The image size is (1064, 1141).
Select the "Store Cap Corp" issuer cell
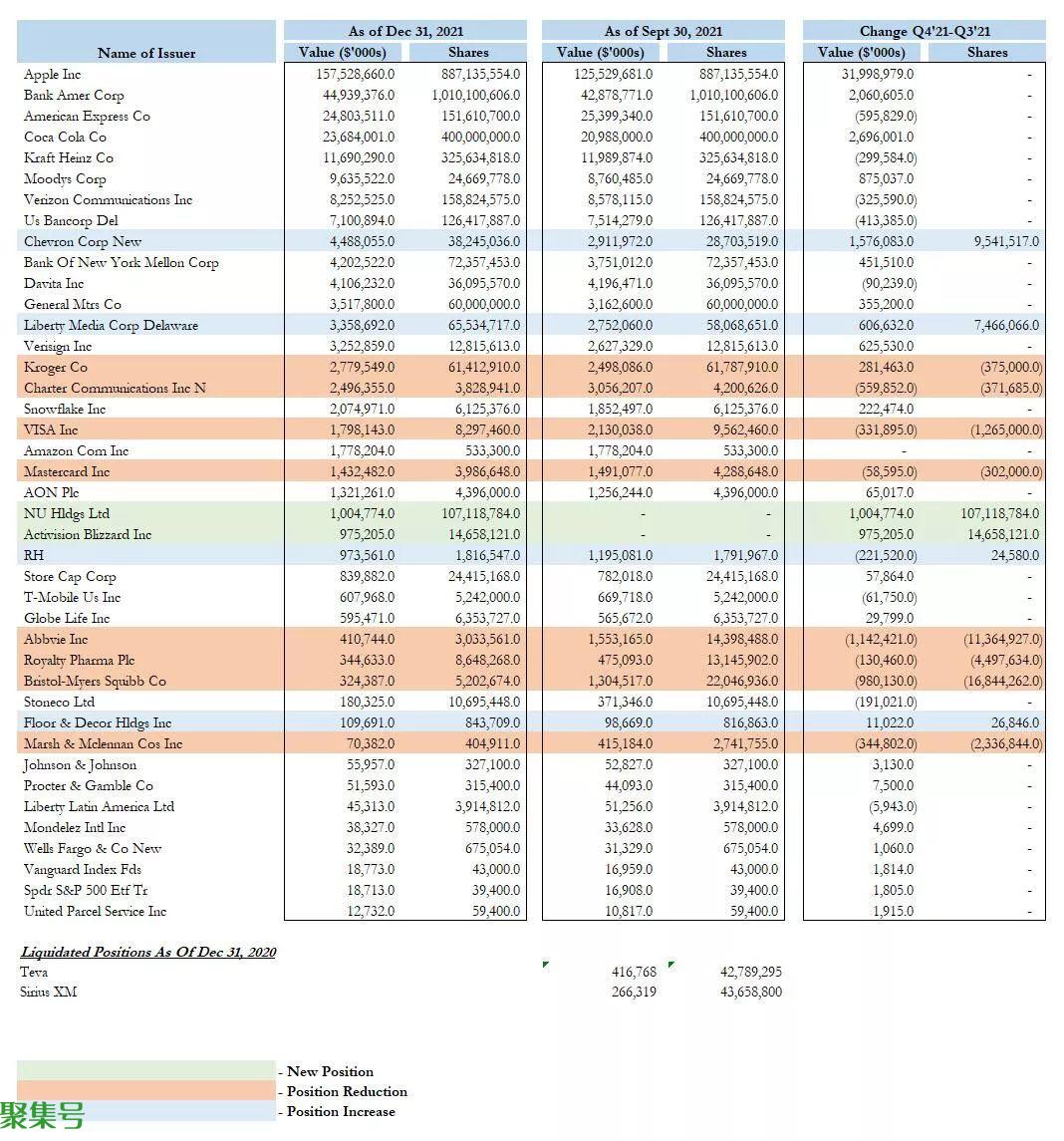click(69, 576)
